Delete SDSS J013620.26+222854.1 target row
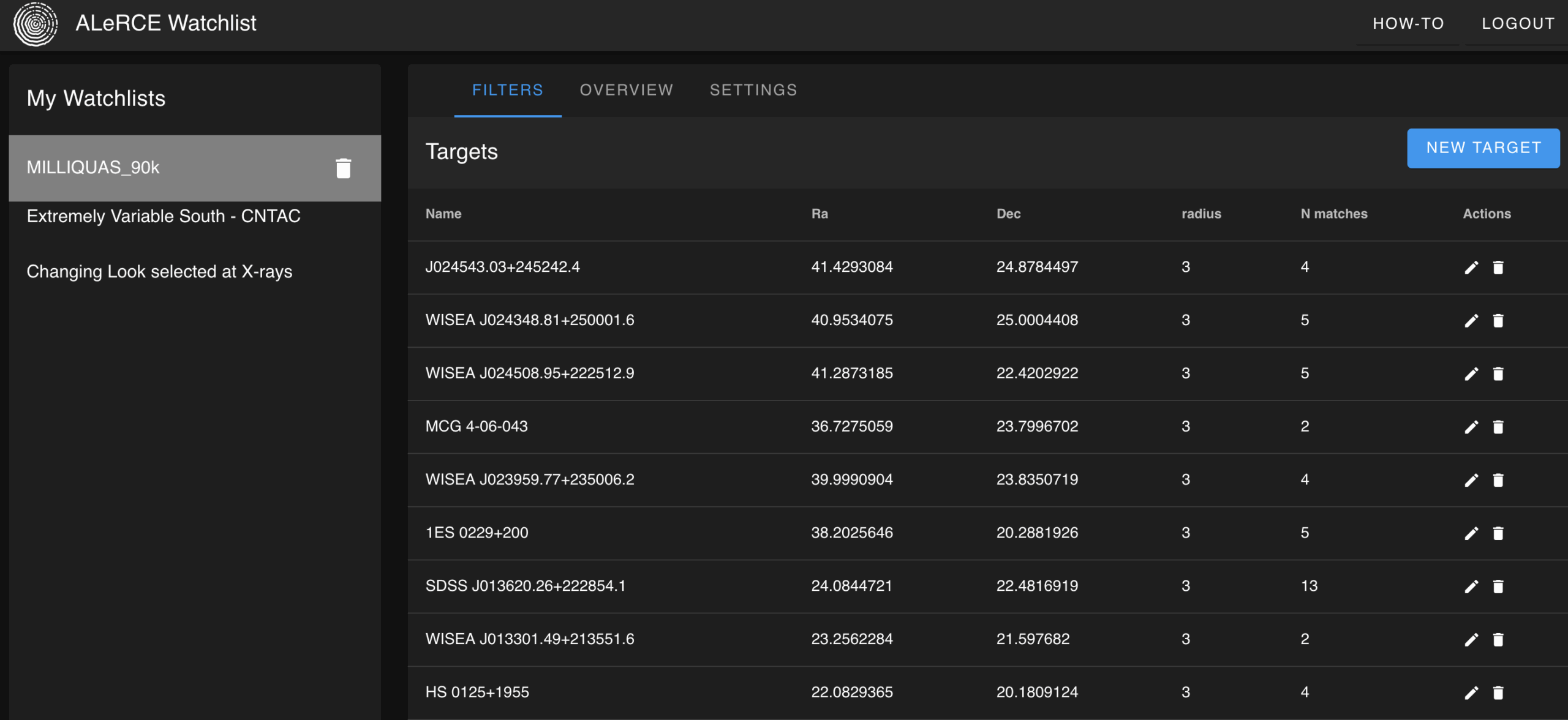The width and height of the screenshot is (1568, 720). [1498, 587]
